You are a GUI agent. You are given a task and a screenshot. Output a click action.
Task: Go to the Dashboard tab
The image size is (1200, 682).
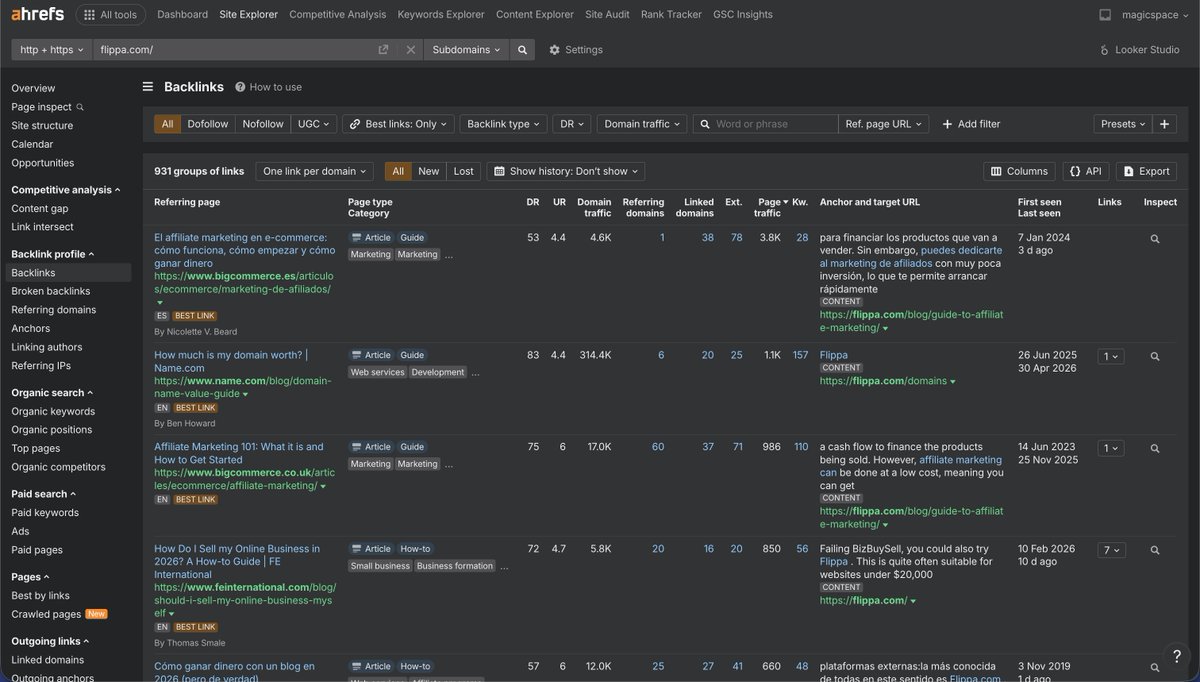[183, 15]
